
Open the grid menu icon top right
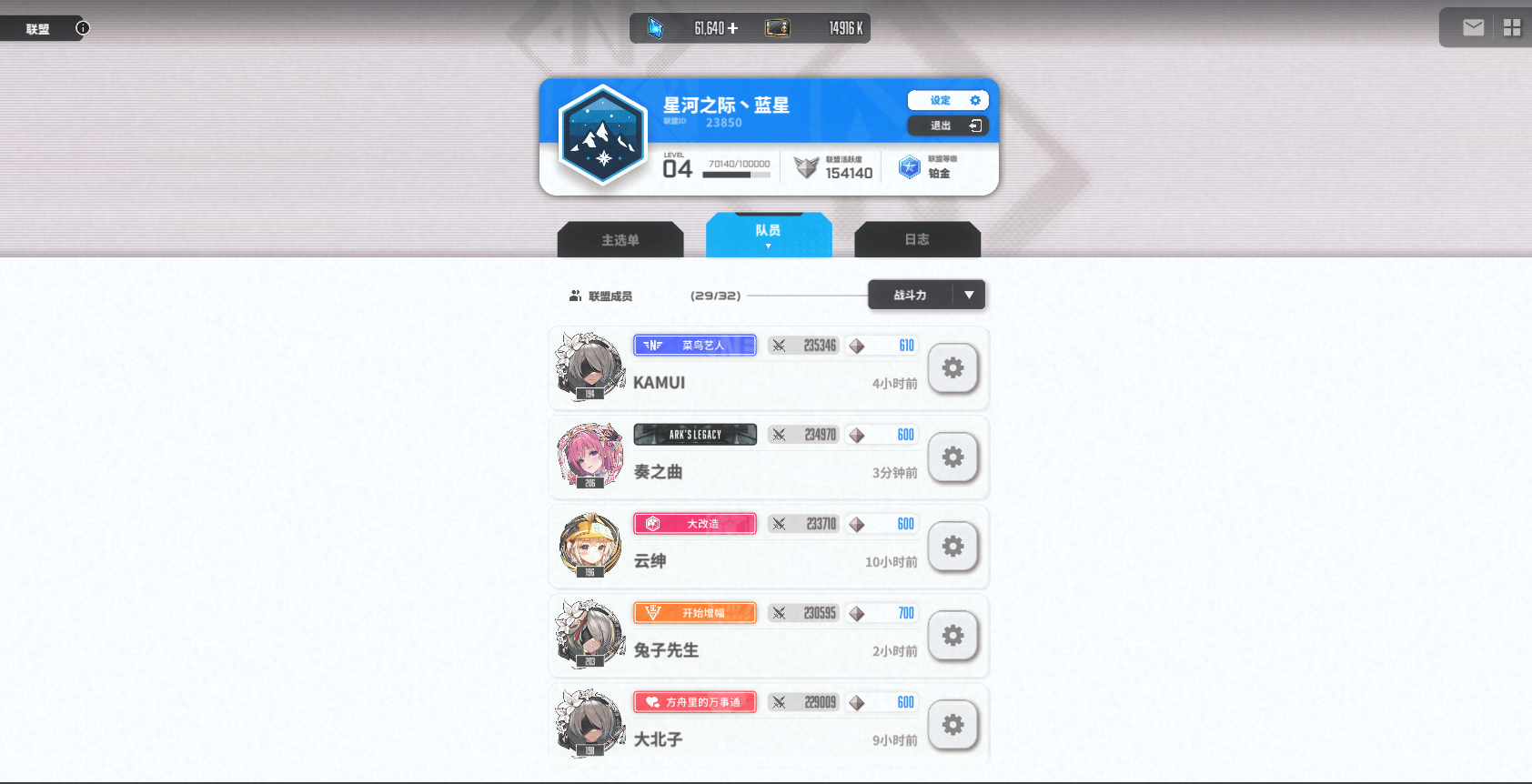(1512, 28)
